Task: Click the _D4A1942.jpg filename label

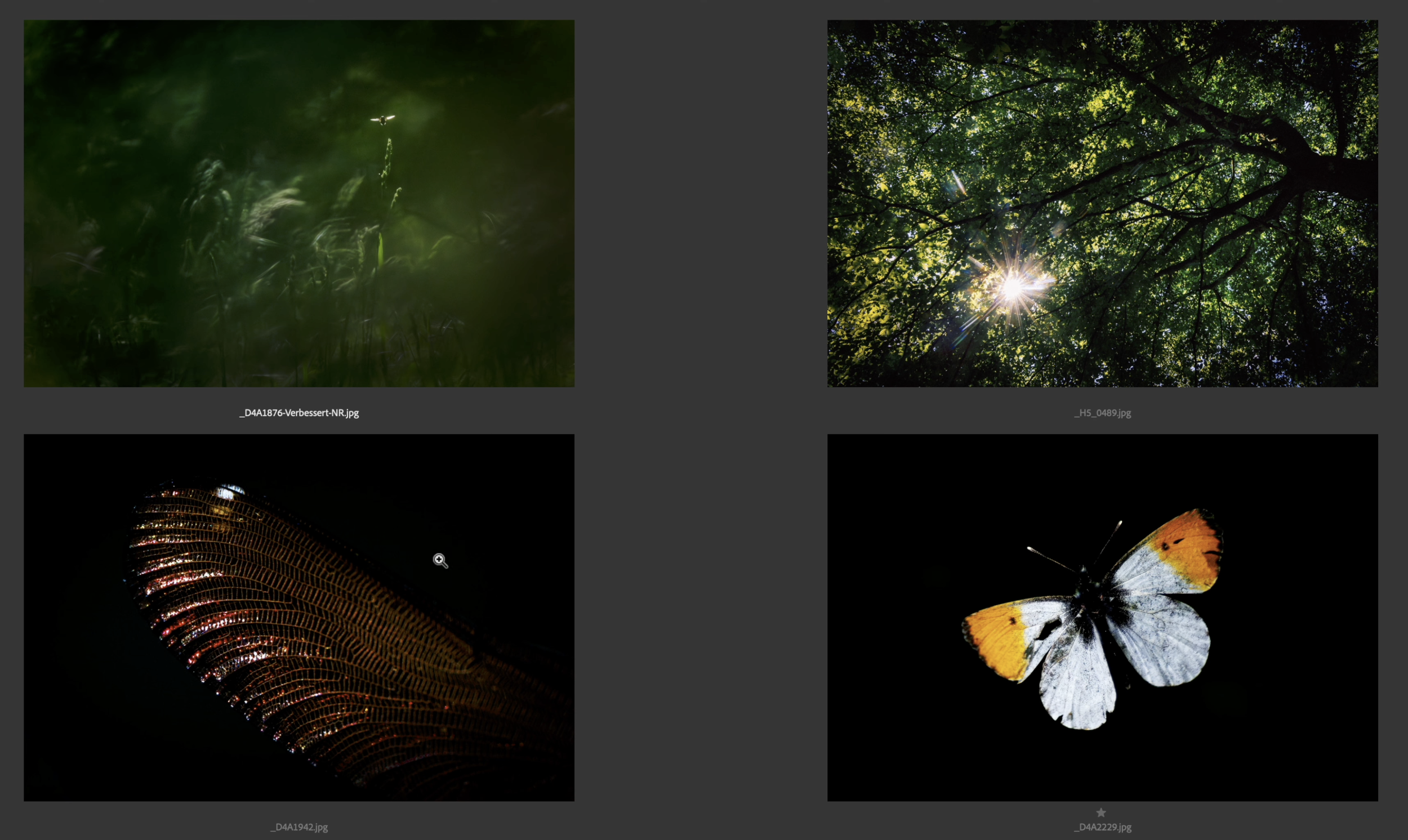Action: point(299,827)
